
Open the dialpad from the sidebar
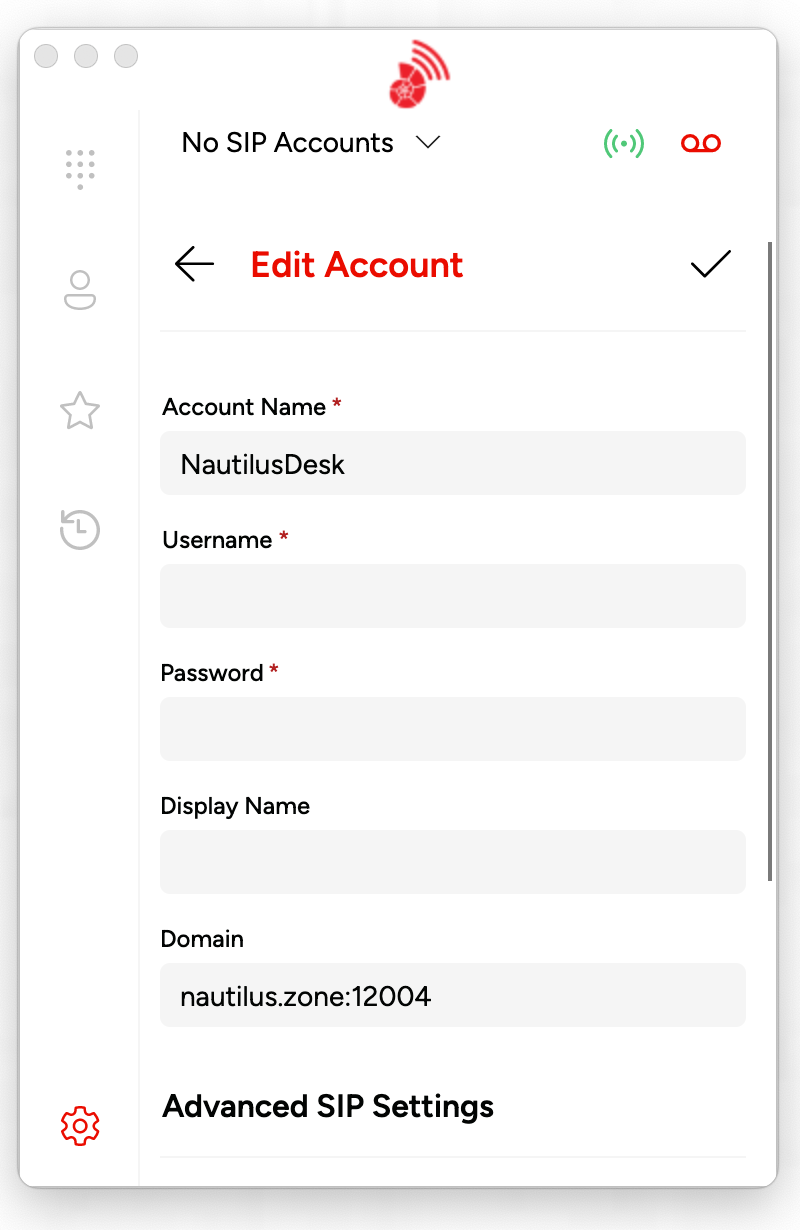click(80, 169)
